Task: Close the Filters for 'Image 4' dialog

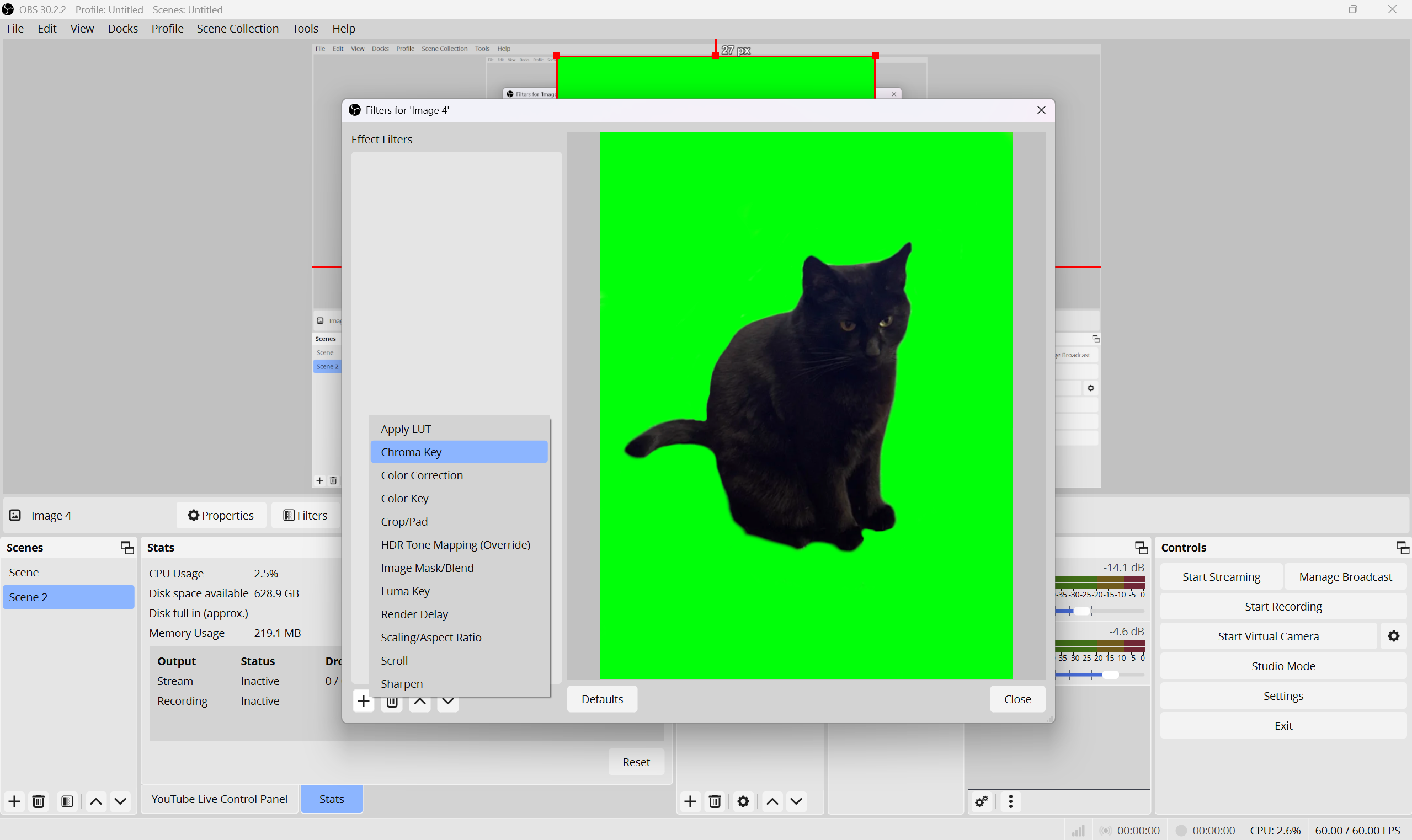Action: pyautogui.click(x=1041, y=110)
